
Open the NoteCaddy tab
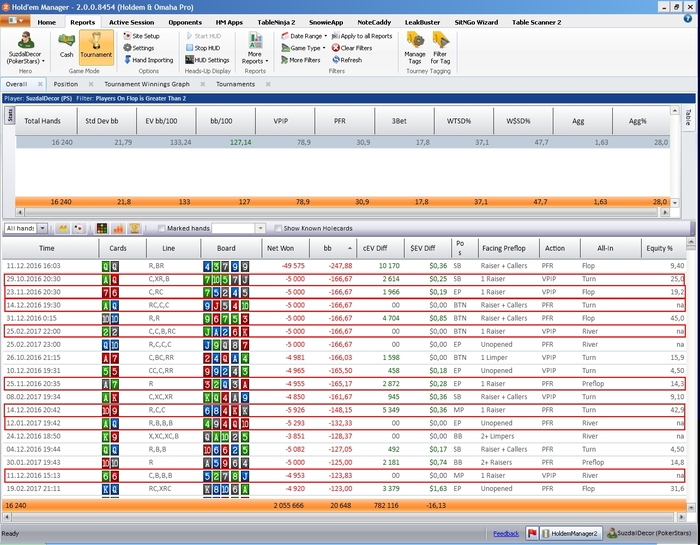point(374,22)
